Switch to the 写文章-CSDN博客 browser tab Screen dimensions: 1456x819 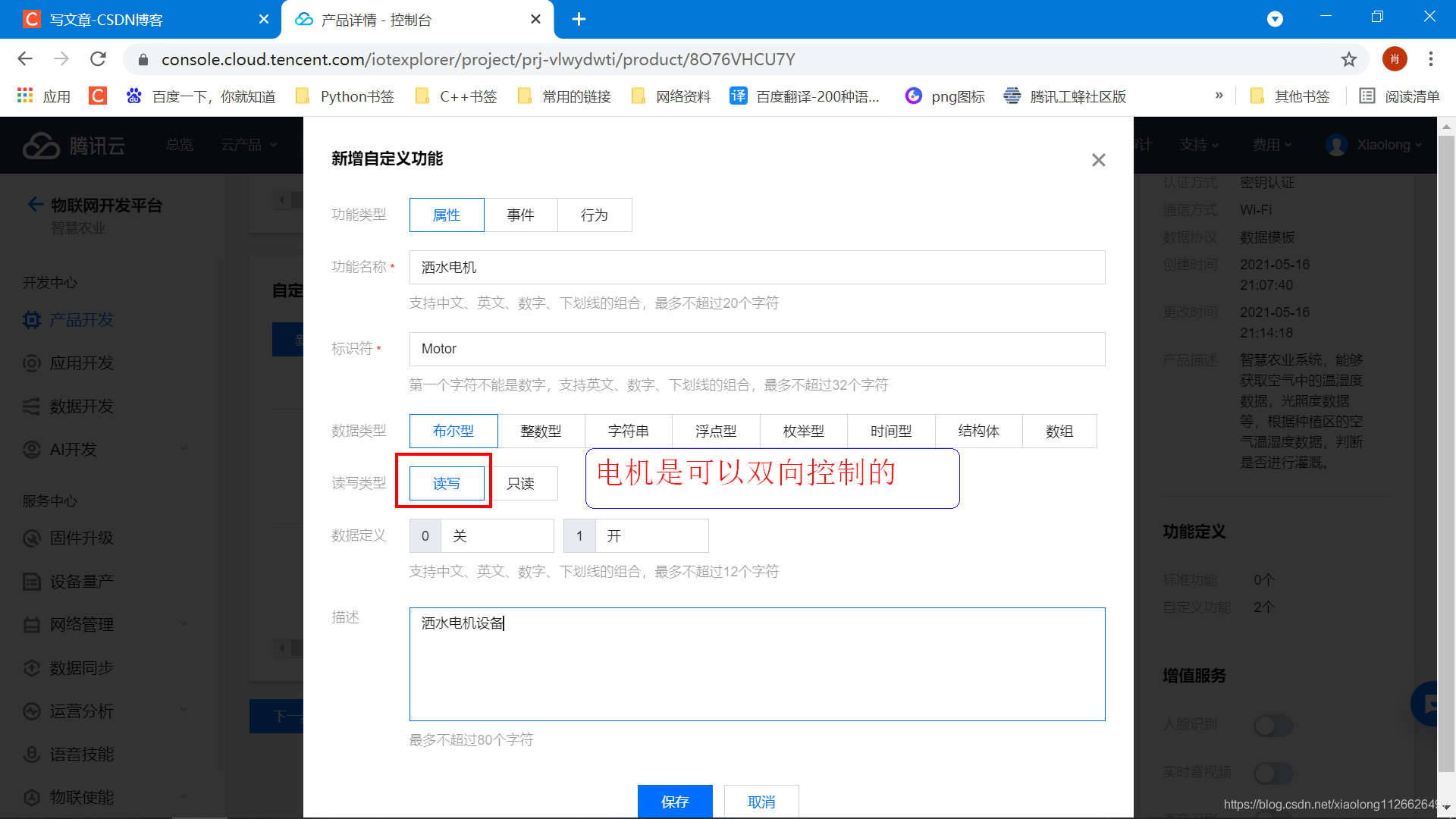click(x=106, y=20)
